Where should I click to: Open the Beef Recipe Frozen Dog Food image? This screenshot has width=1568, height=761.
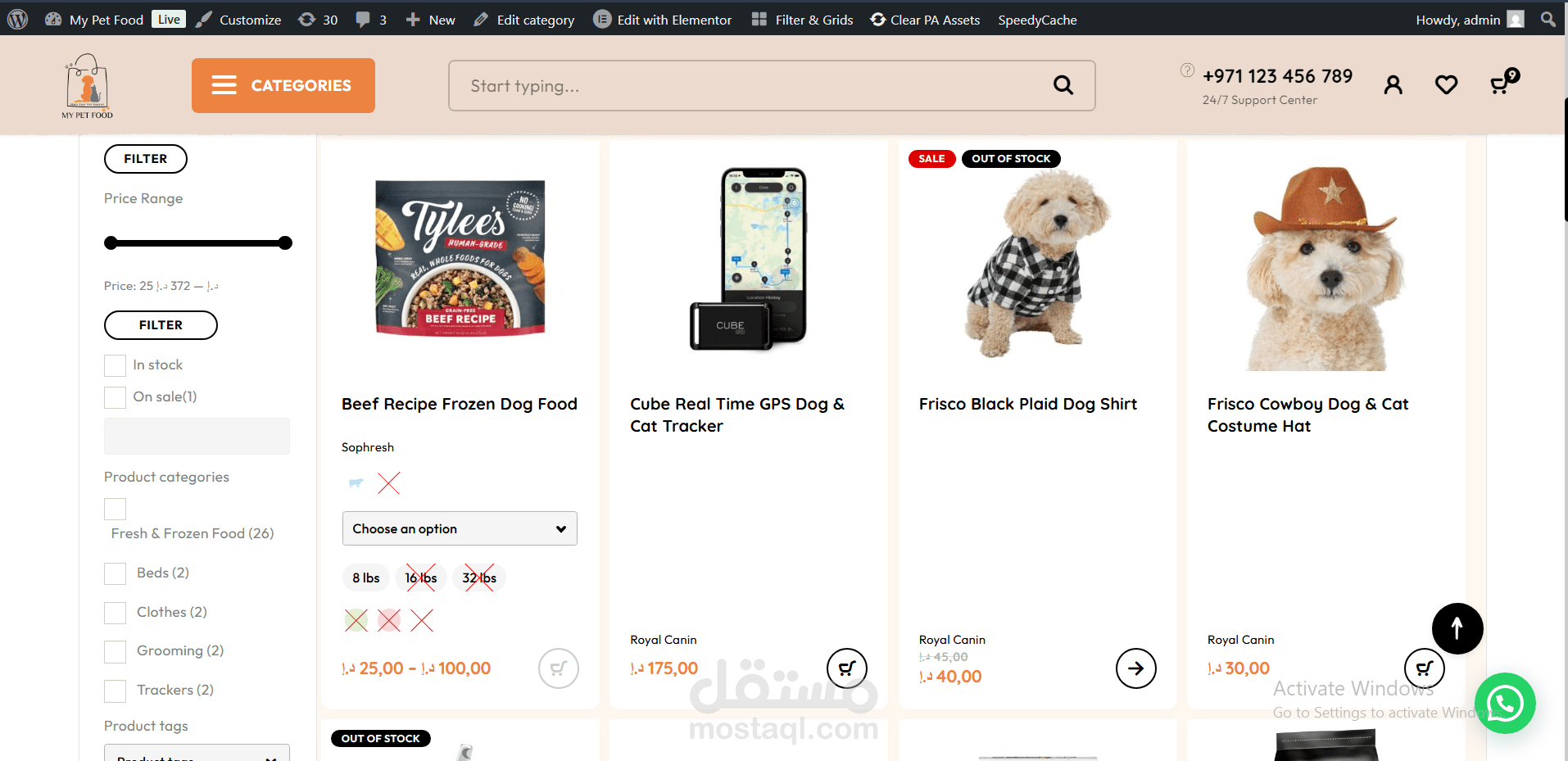coord(460,258)
